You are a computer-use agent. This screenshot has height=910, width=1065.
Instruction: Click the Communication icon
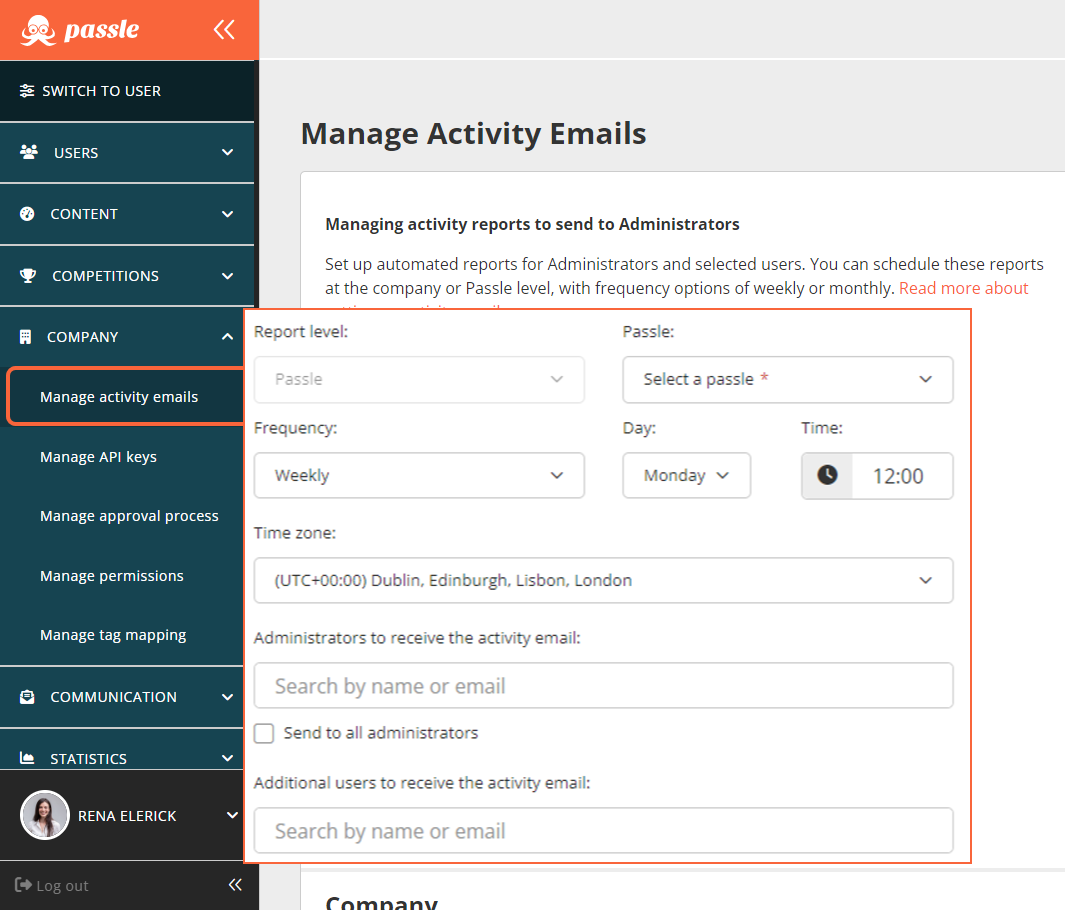tap(27, 697)
